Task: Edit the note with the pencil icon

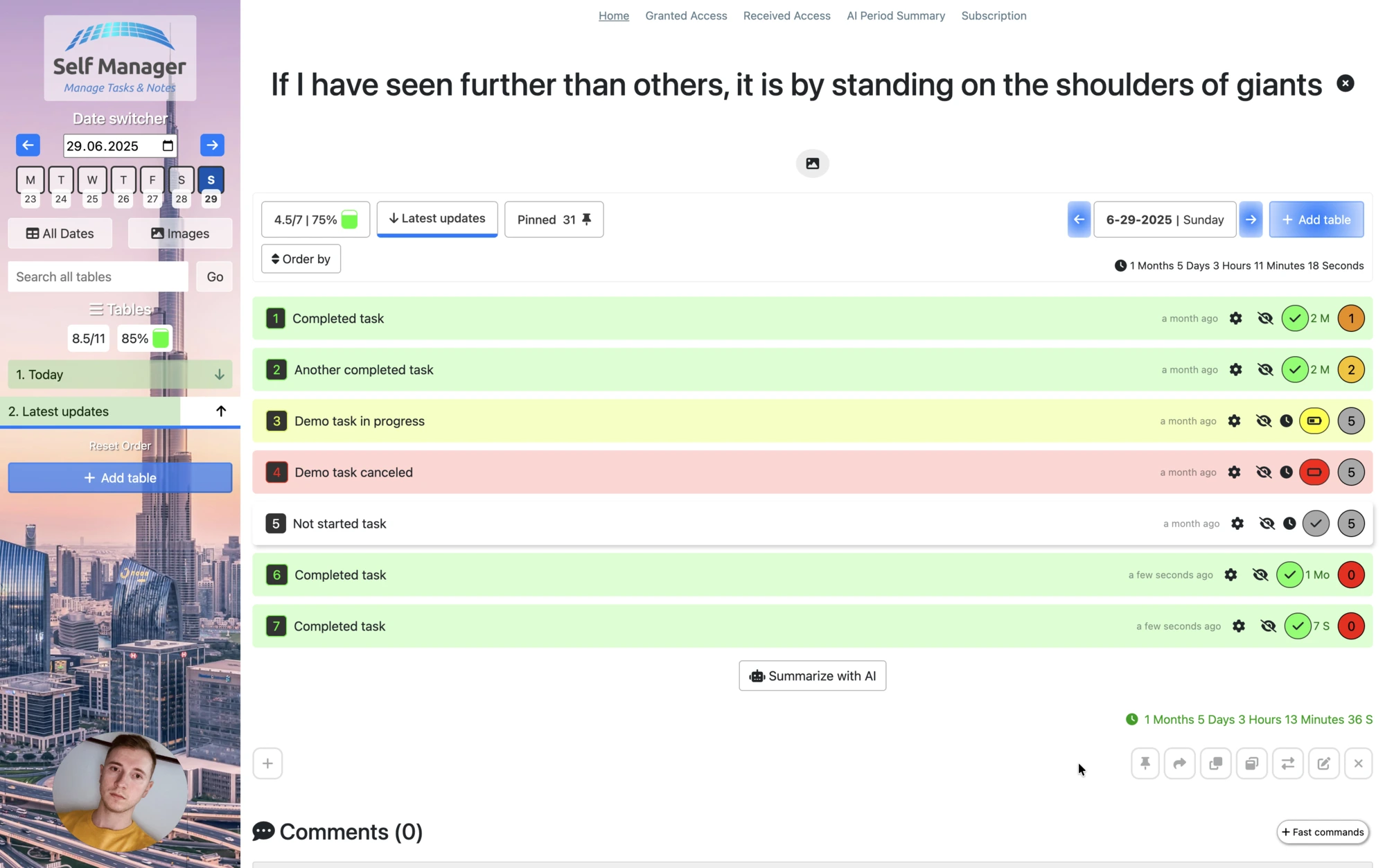Action: 1323,763
